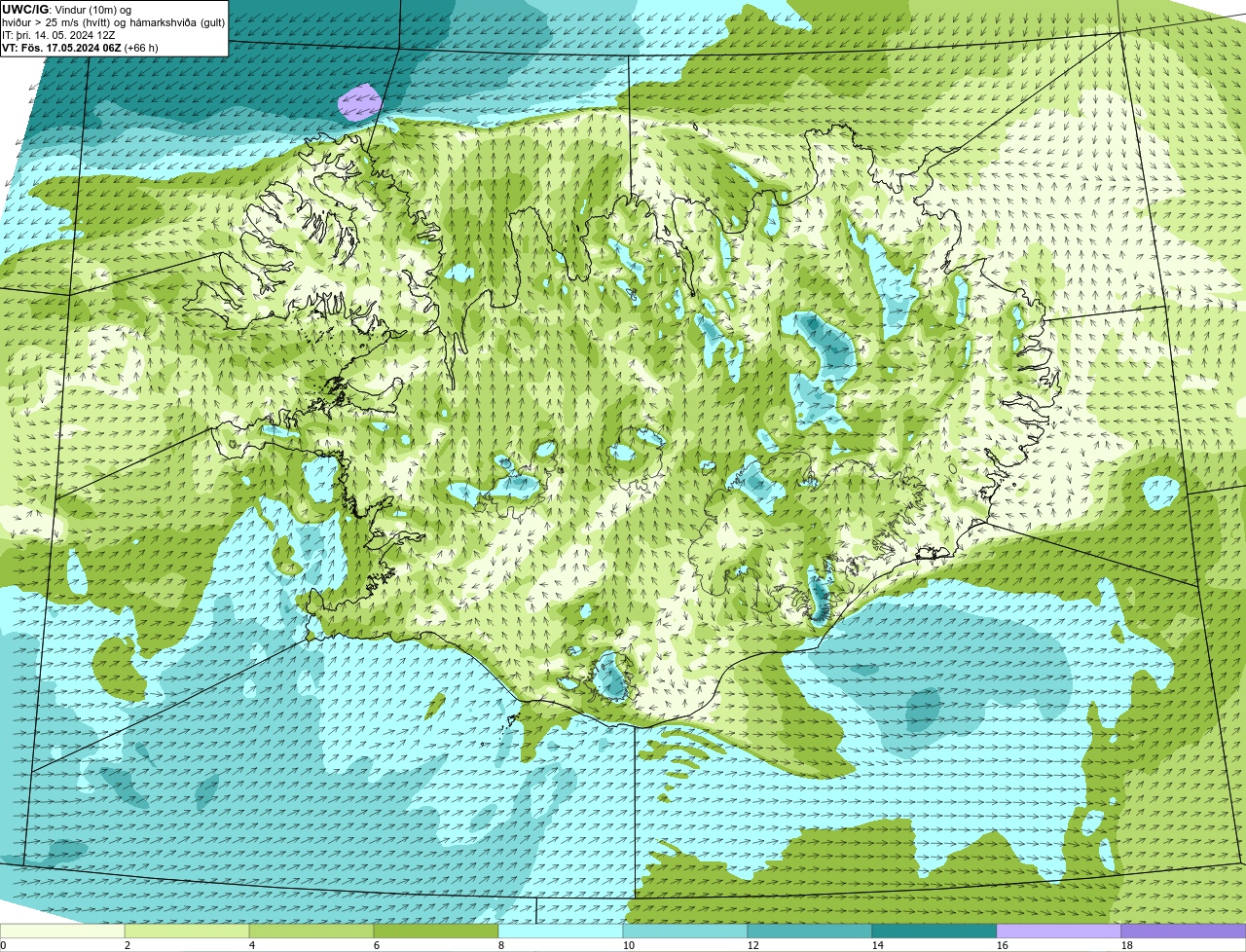Click the "VT: Fös. 17.05.2024 06Z (+66 h)" line
This screenshot has height=952, width=1246.
[x=80, y=48]
